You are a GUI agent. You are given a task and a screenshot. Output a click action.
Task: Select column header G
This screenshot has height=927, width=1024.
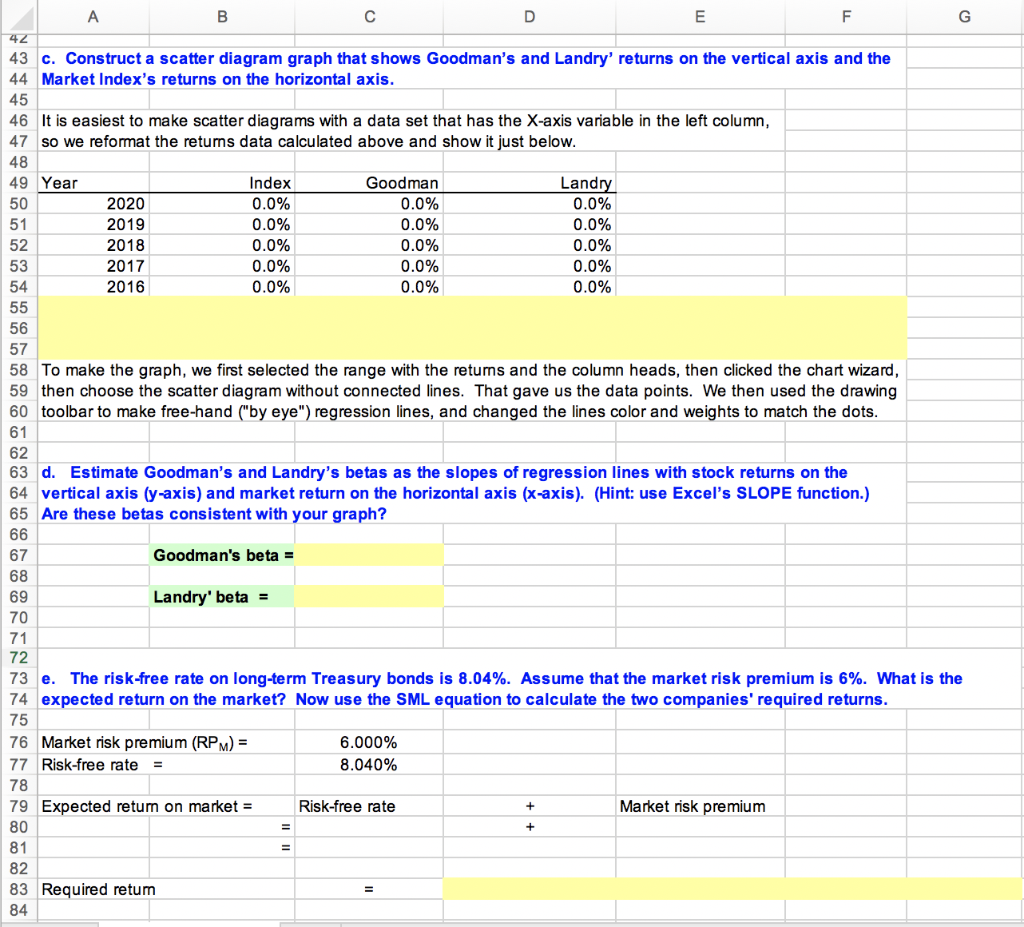(x=964, y=16)
